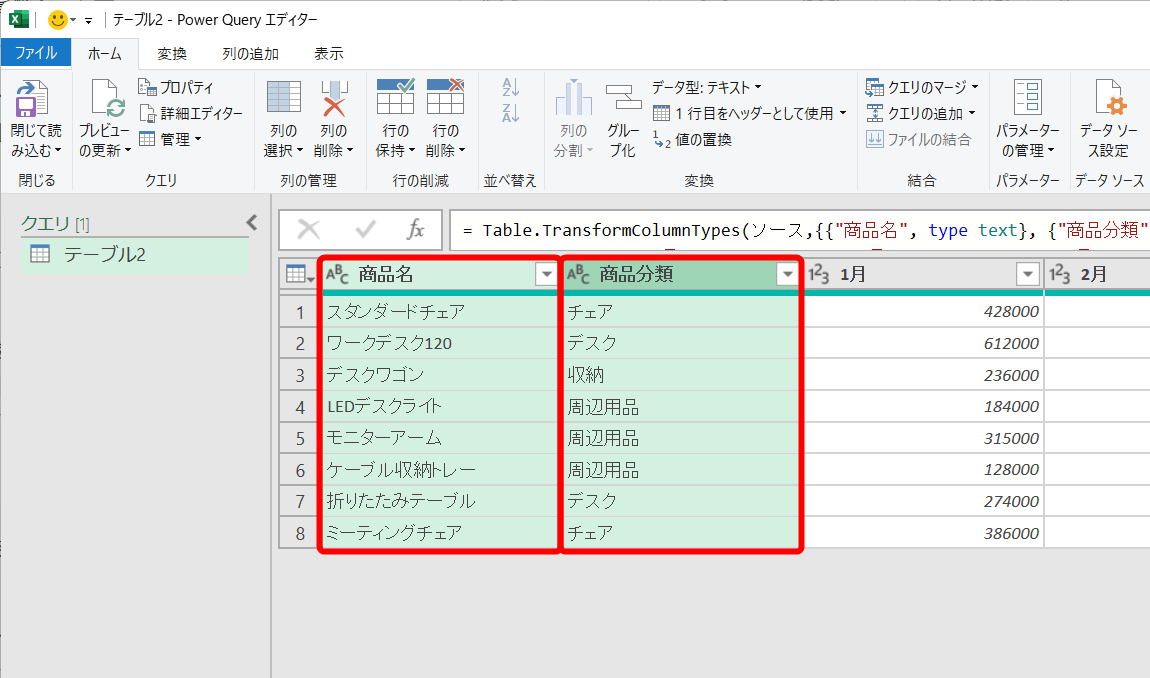Click the Excel app icon in title bar

pos(19,19)
